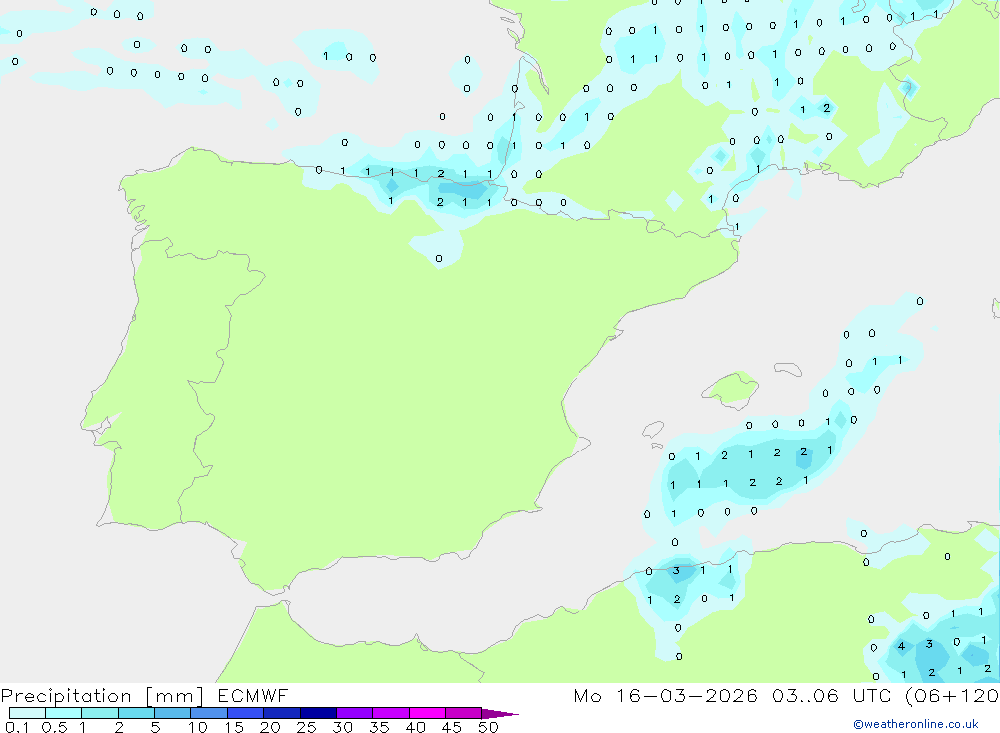Click Ibiza island outline on the map
The height and width of the screenshot is (733, 1000).
coord(653,430)
